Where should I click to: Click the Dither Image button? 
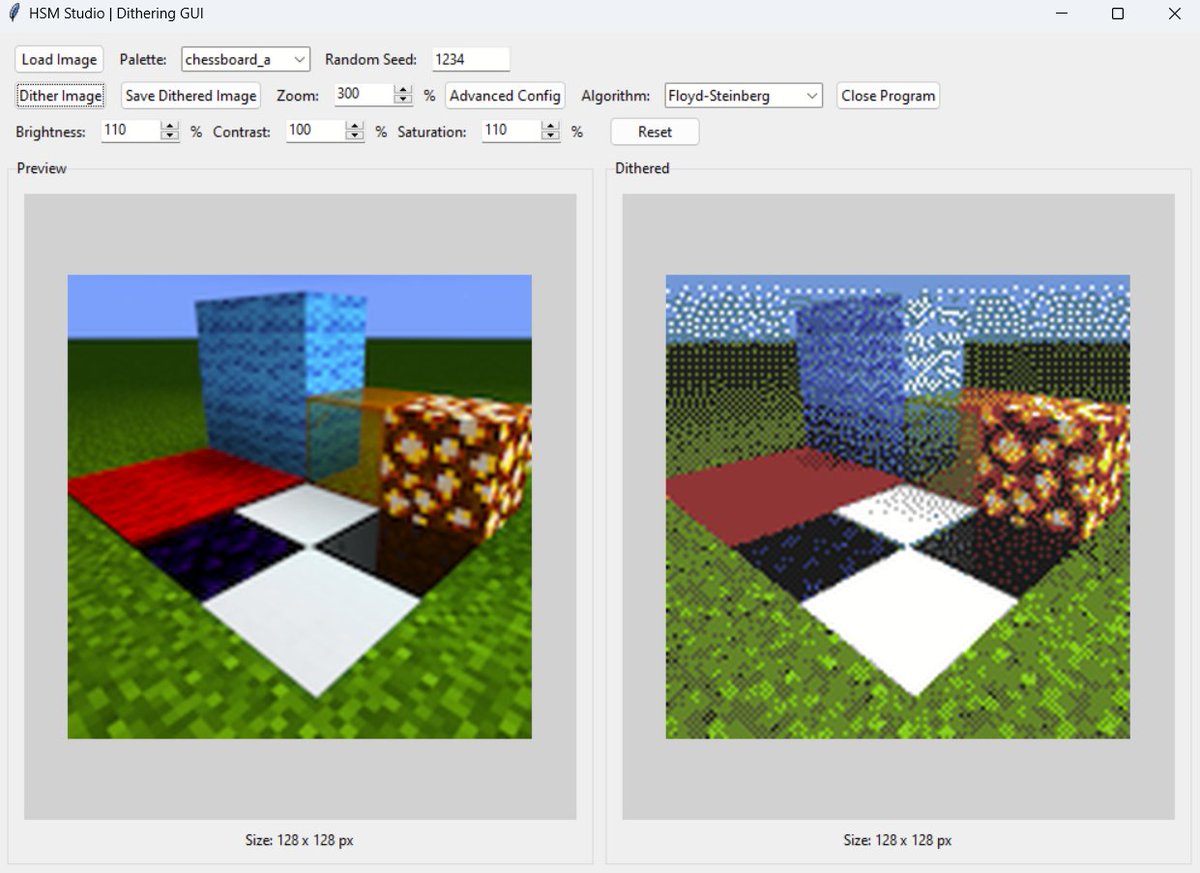[x=61, y=96]
